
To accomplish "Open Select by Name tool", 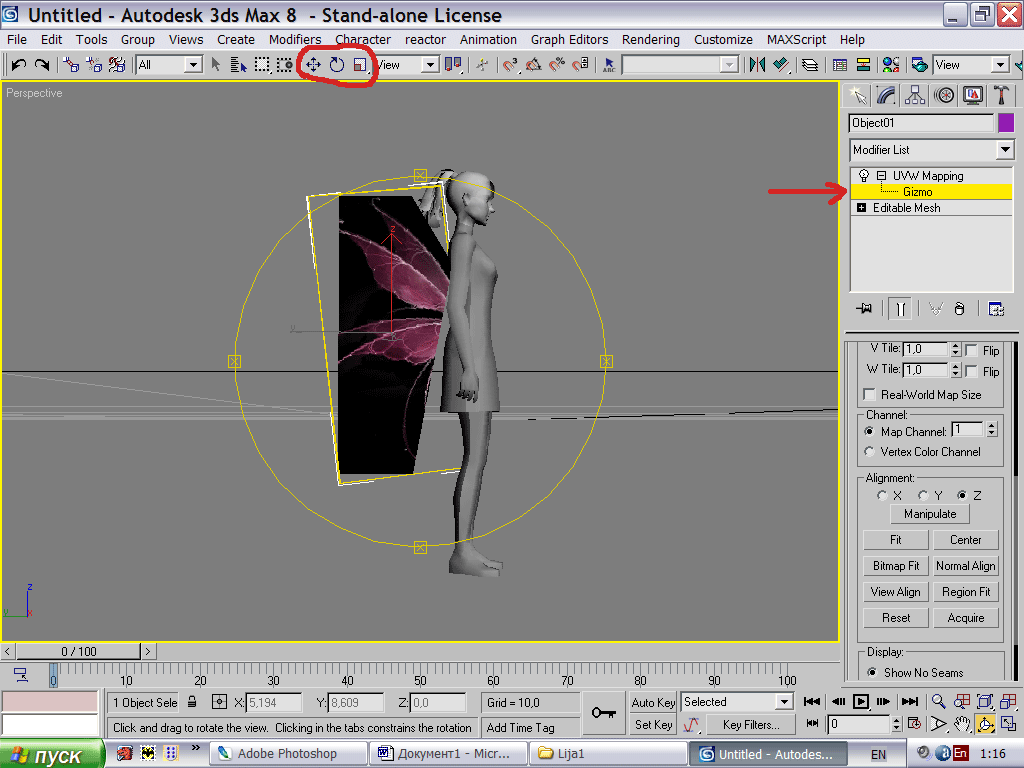I will point(238,65).
